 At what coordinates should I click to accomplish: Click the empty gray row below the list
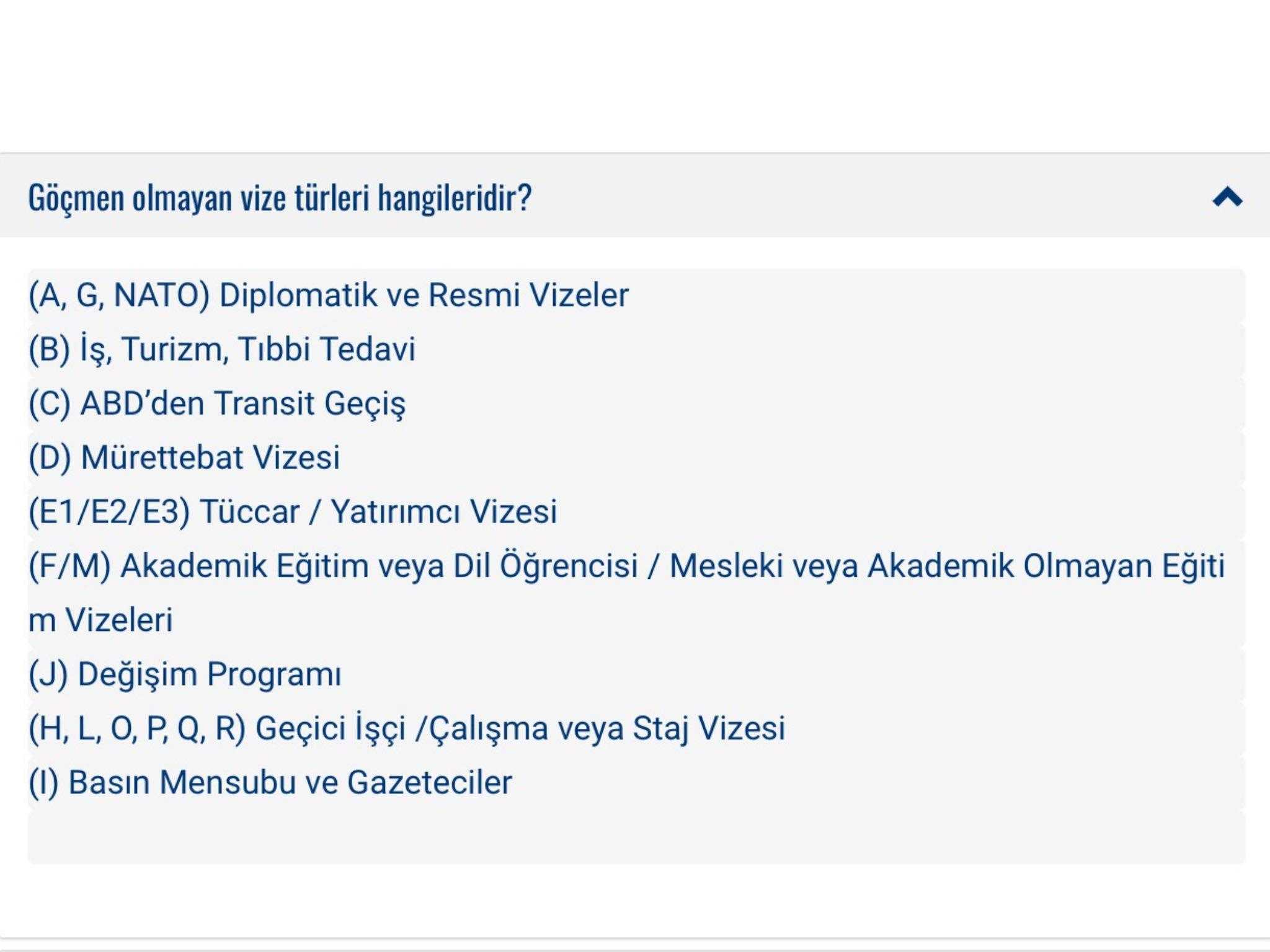pyautogui.click(x=636, y=837)
